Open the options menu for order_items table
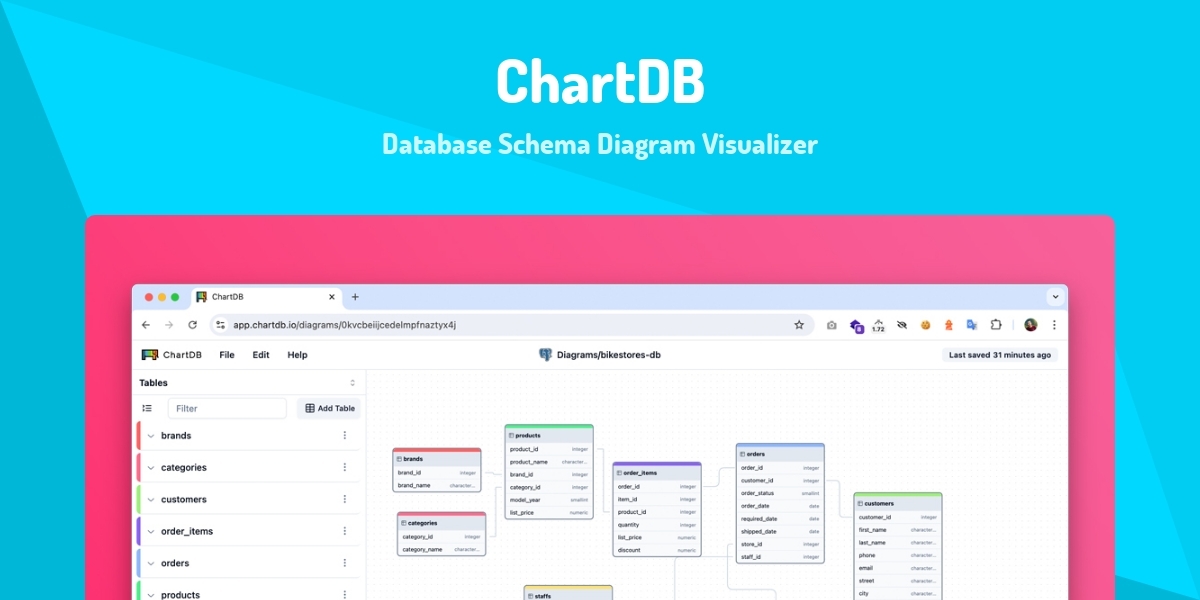The height and width of the screenshot is (600, 1200). pos(345,531)
